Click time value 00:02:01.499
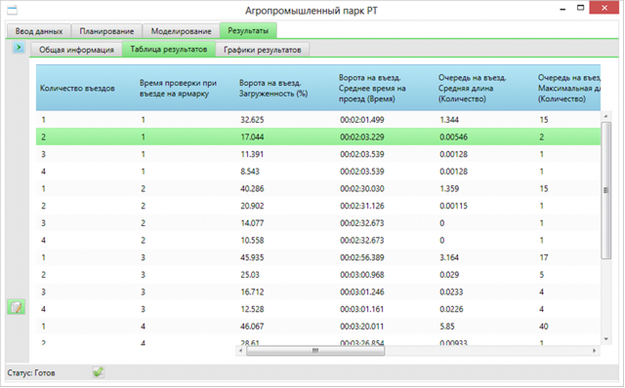 362,120
